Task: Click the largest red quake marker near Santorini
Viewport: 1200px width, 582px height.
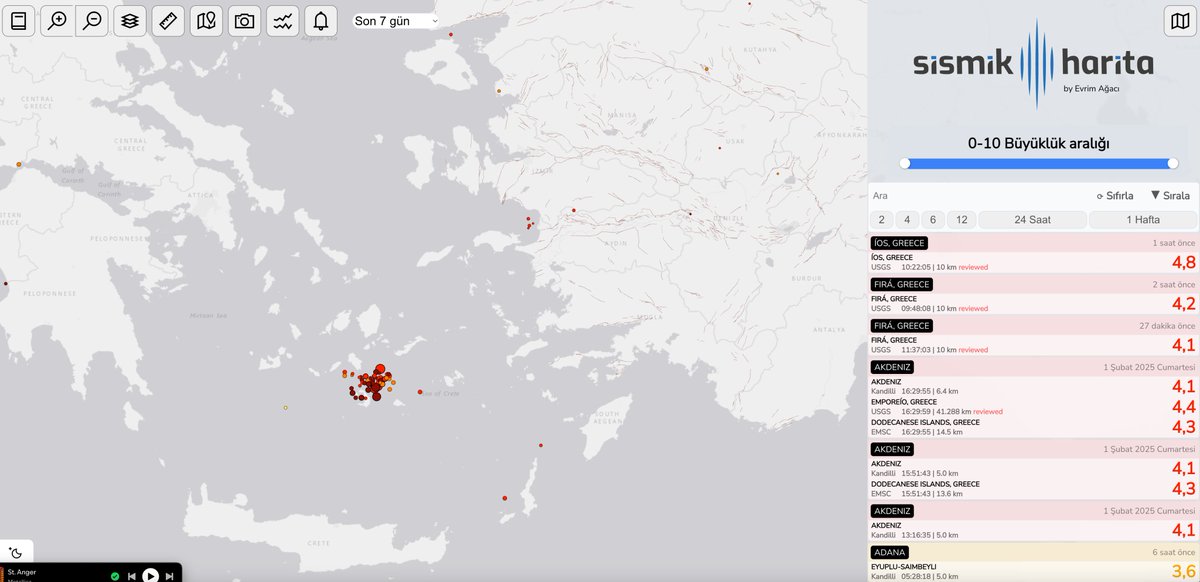Action: (379, 370)
